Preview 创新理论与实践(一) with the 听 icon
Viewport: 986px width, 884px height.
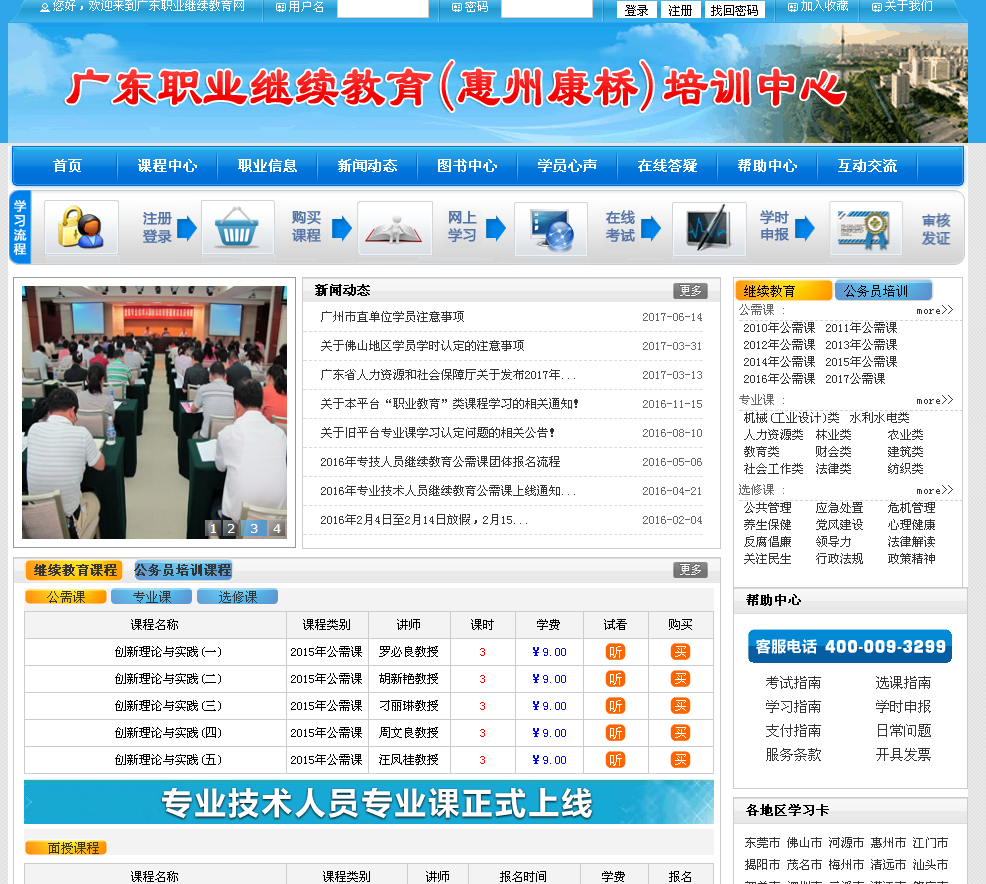[x=615, y=652]
